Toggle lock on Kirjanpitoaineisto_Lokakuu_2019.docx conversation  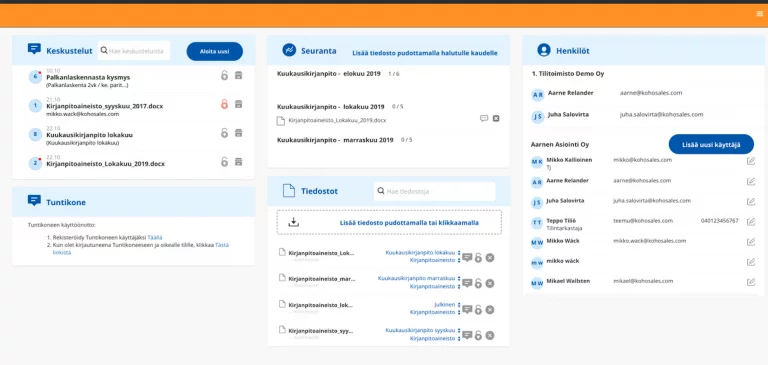(x=224, y=162)
